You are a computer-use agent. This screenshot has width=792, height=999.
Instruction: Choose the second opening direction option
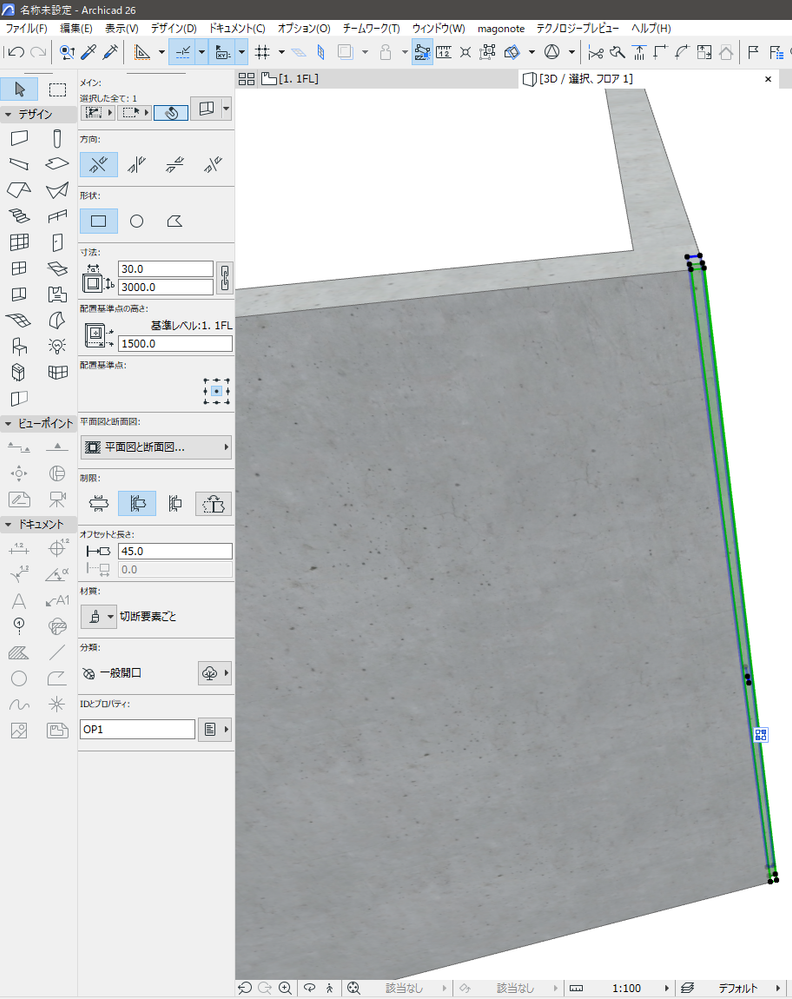136,165
